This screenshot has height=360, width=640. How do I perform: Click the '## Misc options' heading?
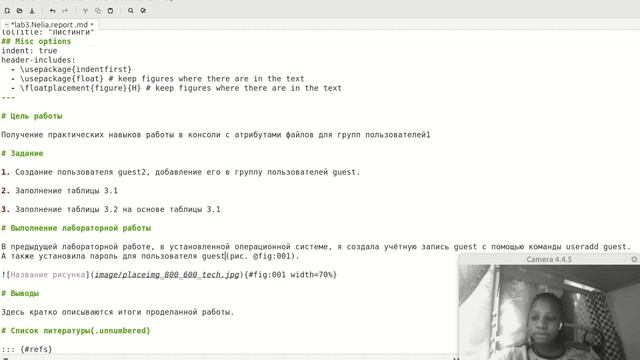point(36,41)
